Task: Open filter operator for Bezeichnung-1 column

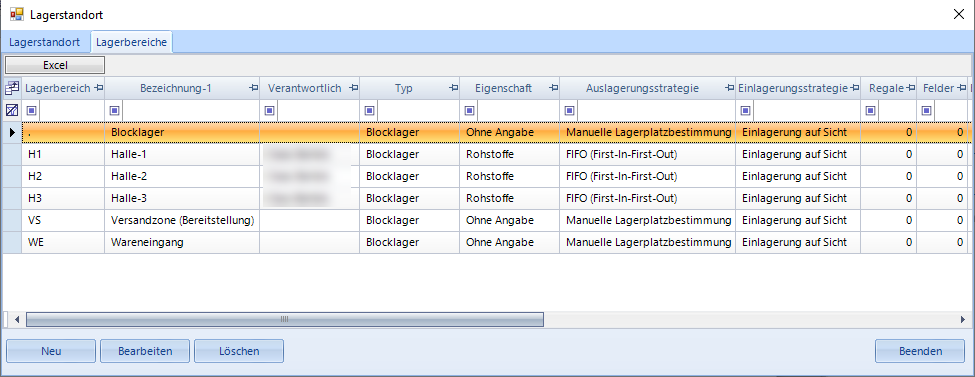Action: pos(114,111)
